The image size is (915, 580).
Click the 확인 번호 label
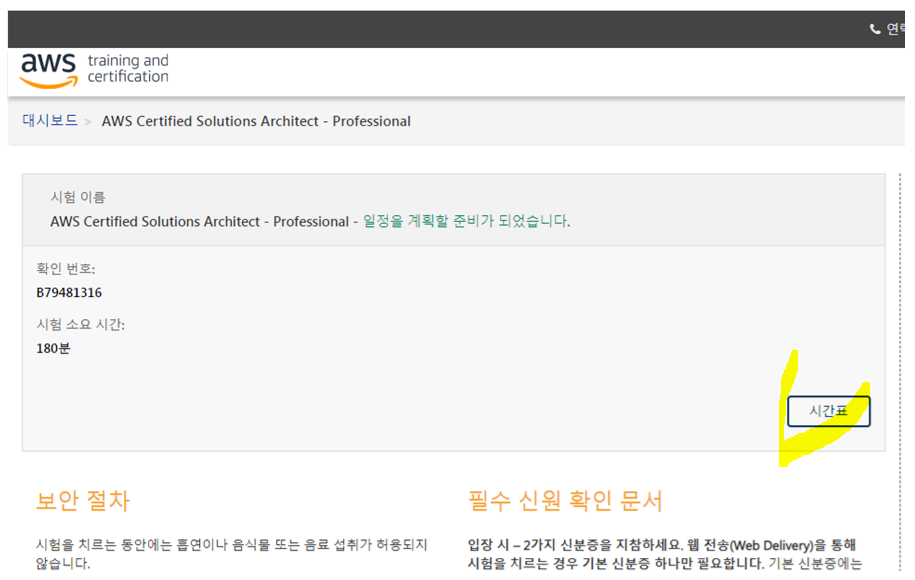(x=65, y=268)
